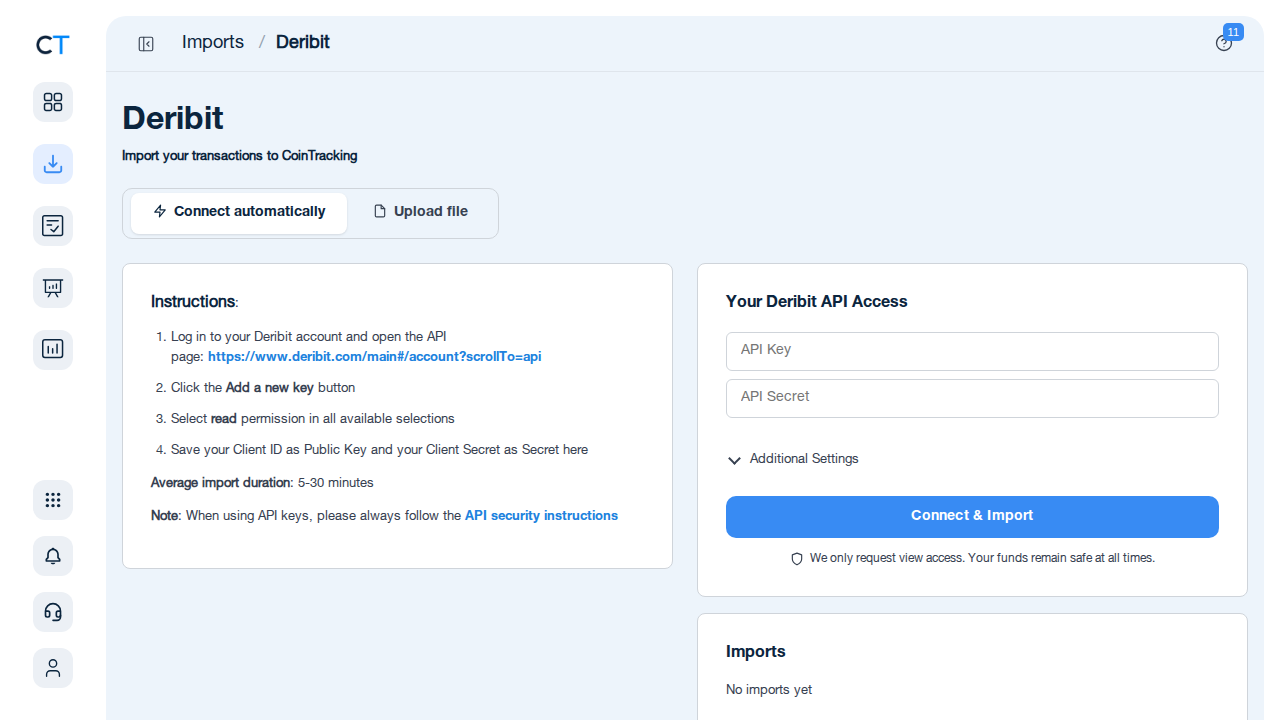Open help icon with 11 badge
1280x720 pixels.
1224,43
